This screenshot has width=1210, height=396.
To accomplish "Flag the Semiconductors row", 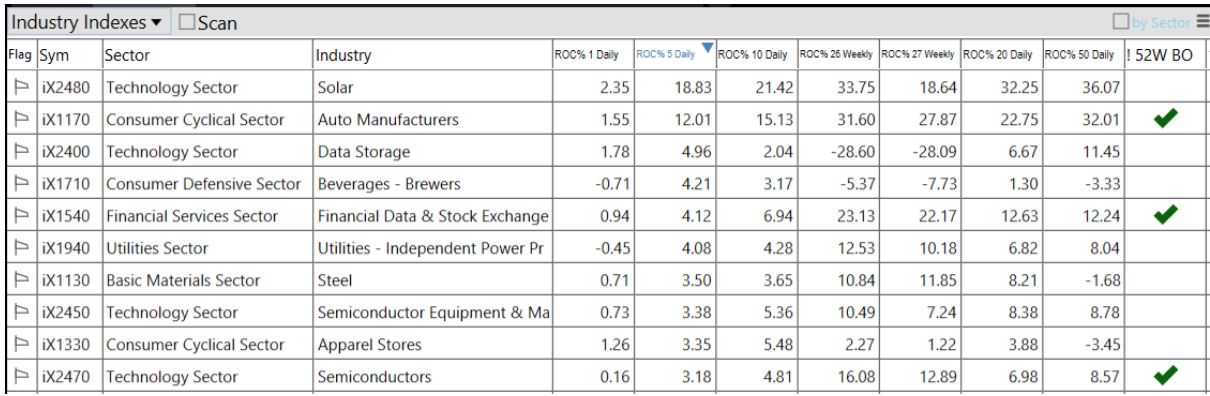I will point(20,377).
